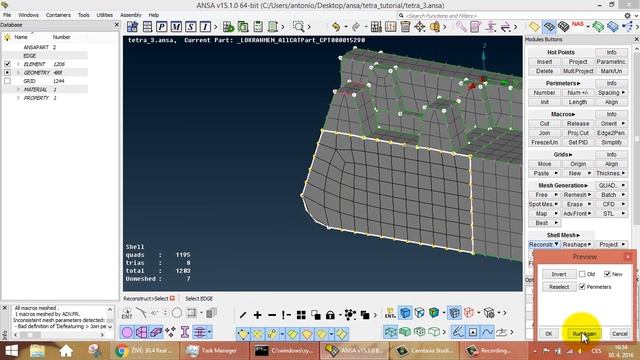Click the padlock lock-view icon

point(330,315)
